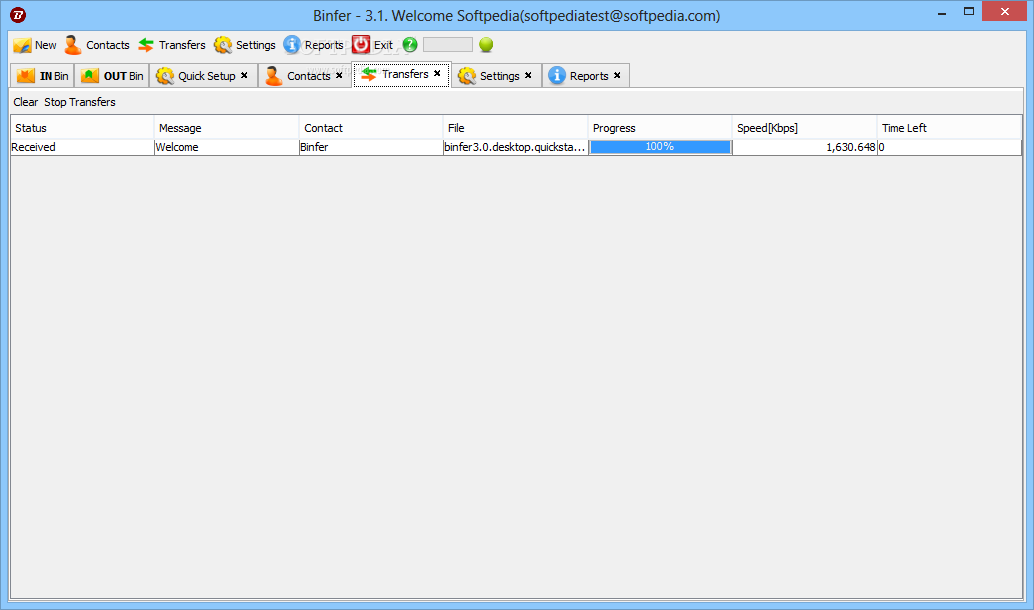Click the red Exit power icon
Image resolution: width=1034 pixels, height=610 pixels.
pyautogui.click(x=361, y=44)
